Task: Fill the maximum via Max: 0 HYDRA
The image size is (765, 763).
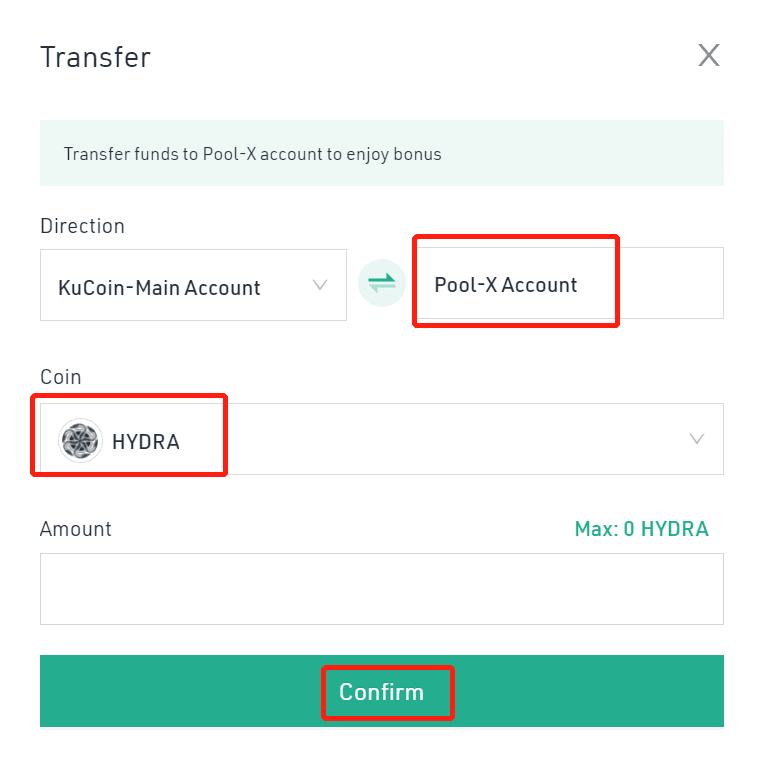Action: 642,529
